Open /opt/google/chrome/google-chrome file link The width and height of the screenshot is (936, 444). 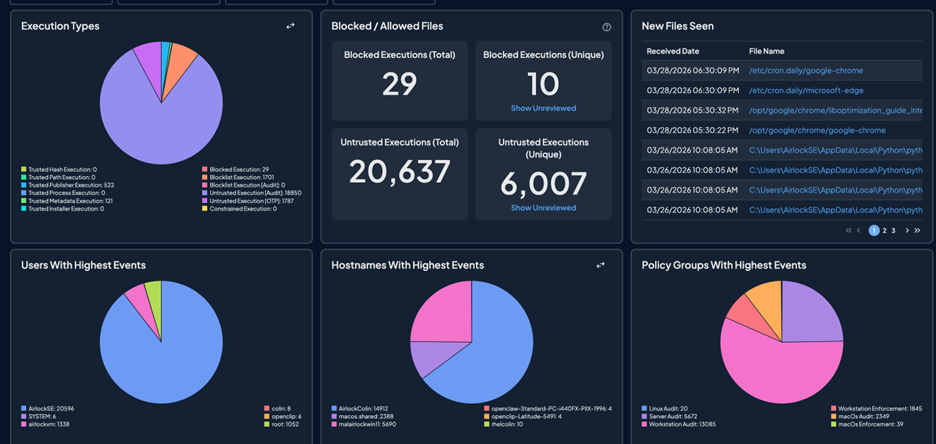pos(816,131)
